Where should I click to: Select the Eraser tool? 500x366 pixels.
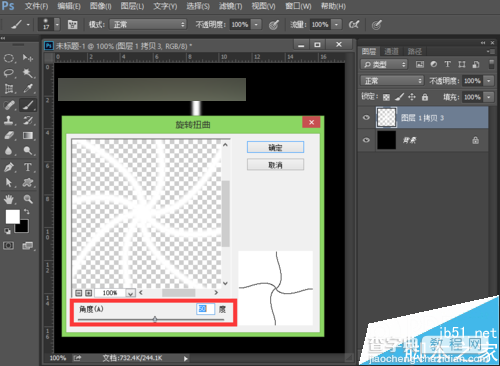pos(9,136)
